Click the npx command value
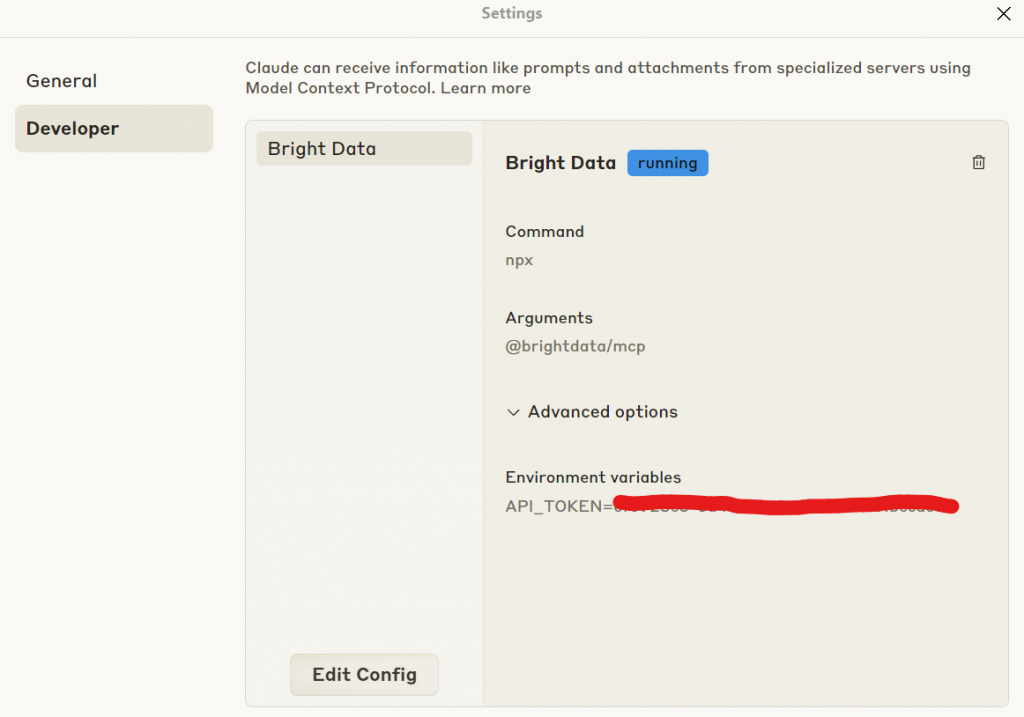The width and height of the screenshot is (1024, 717). point(519,260)
